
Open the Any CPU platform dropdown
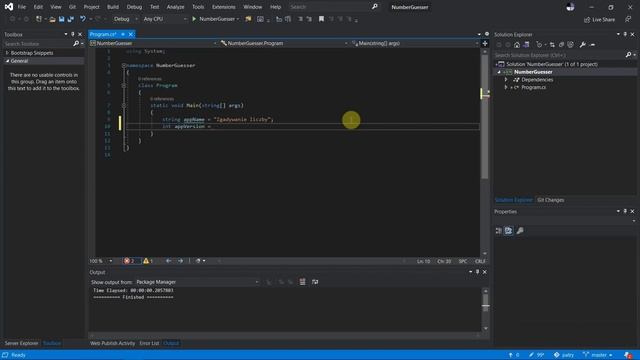click(165, 19)
